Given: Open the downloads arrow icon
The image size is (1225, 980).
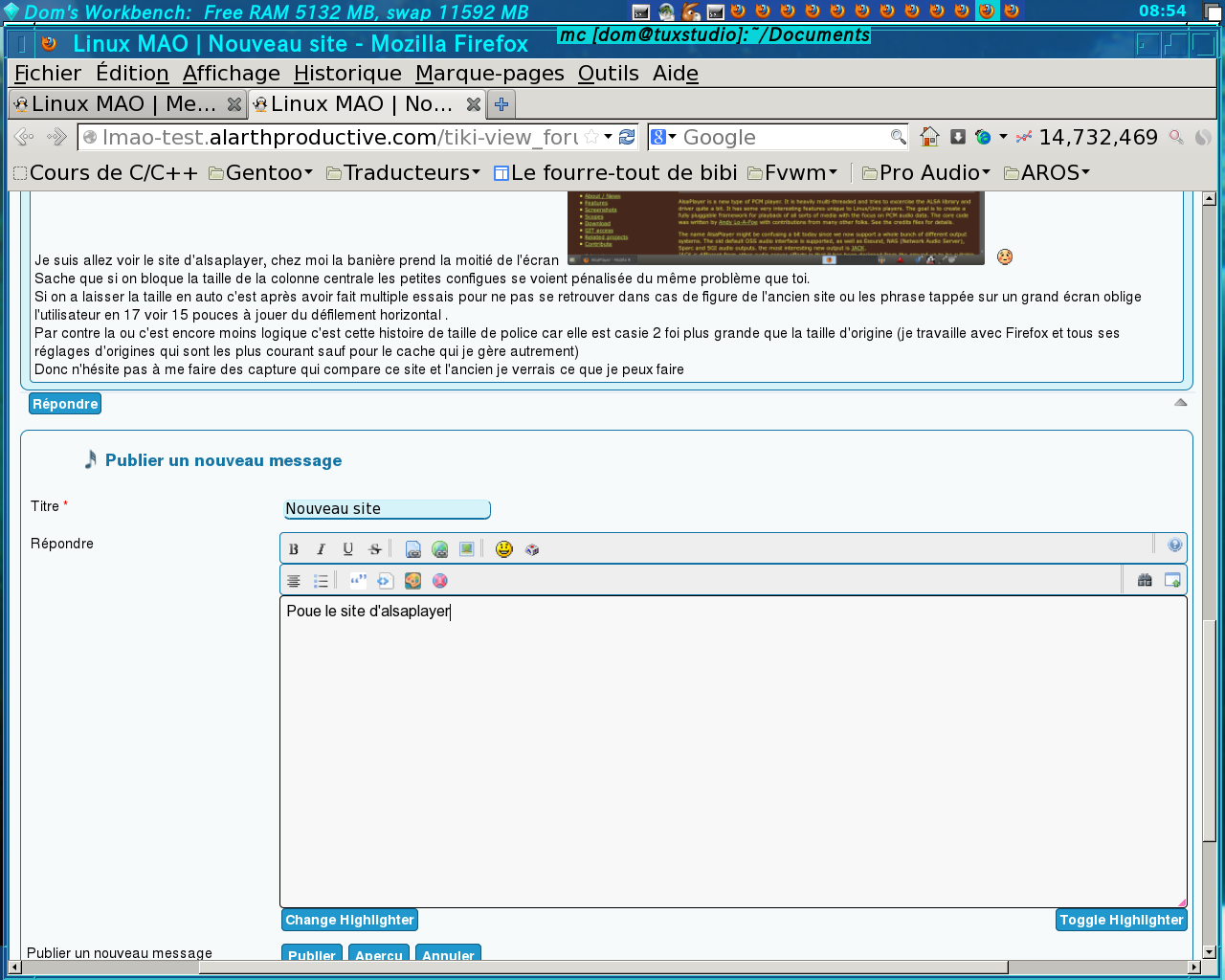Looking at the screenshot, I should tap(958, 137).
